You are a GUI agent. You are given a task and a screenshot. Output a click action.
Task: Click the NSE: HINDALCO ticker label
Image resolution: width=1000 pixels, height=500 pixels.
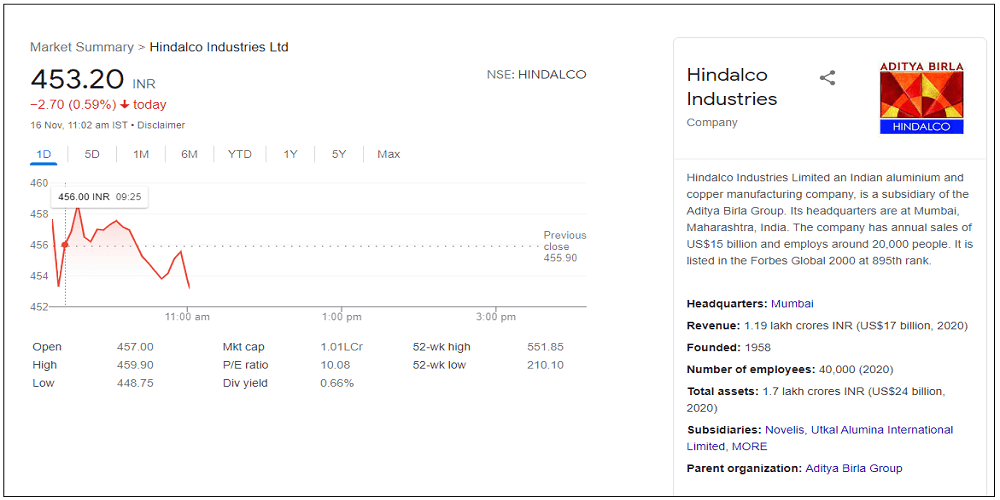click(x=536, y=75)
